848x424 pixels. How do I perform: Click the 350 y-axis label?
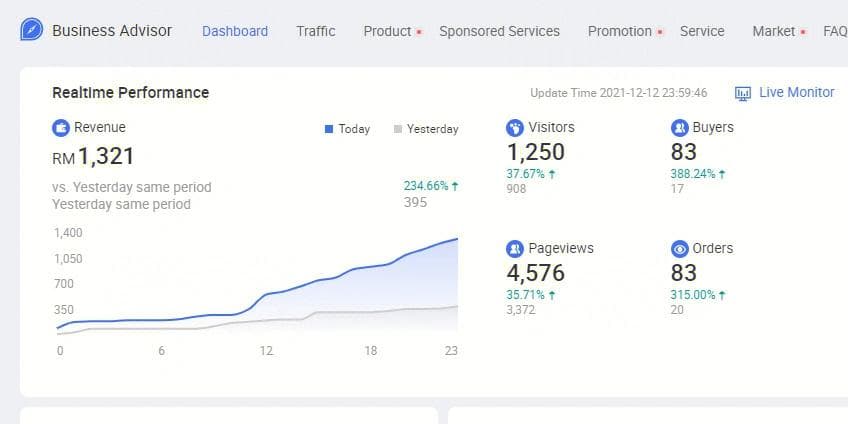click(63, 310)
